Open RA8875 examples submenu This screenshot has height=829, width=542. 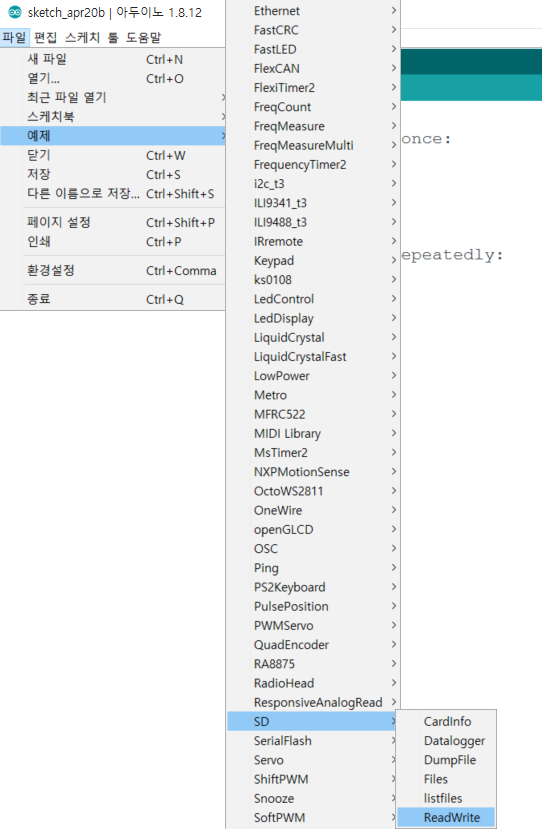coord(313,664)
